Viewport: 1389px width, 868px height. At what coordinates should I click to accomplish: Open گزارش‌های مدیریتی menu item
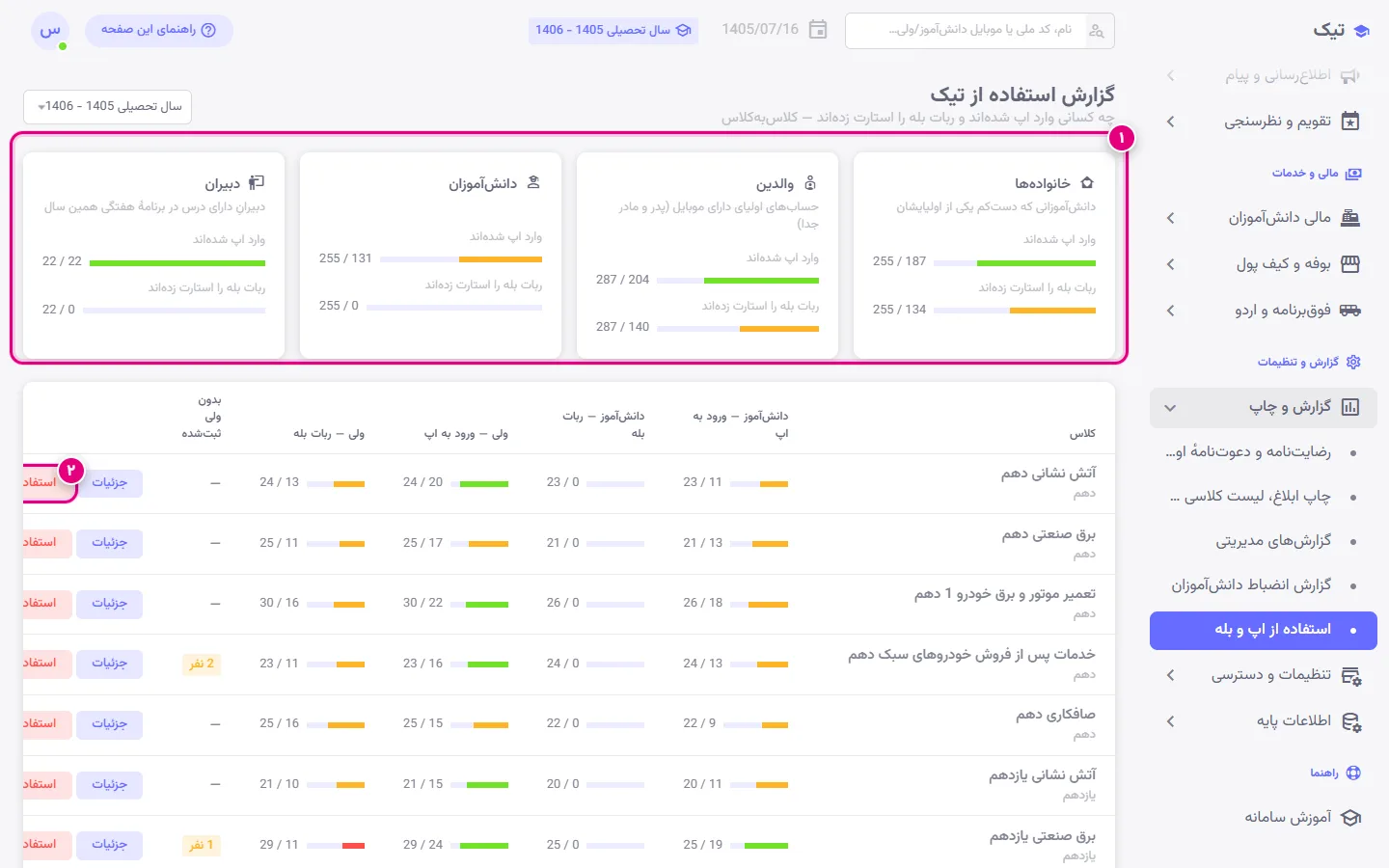pyautogui.click(x=1264, y=541)
